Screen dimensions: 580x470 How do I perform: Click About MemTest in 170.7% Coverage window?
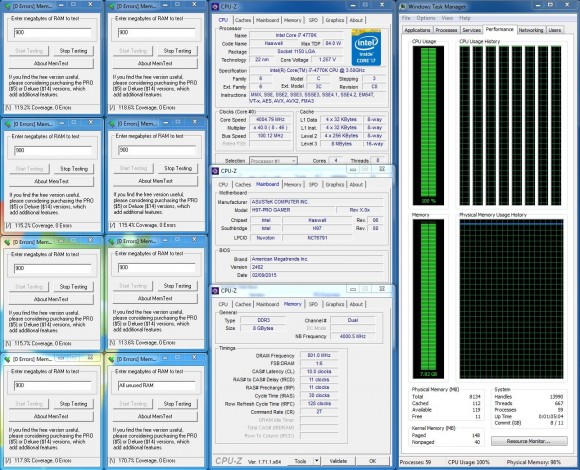pos(155,416)
